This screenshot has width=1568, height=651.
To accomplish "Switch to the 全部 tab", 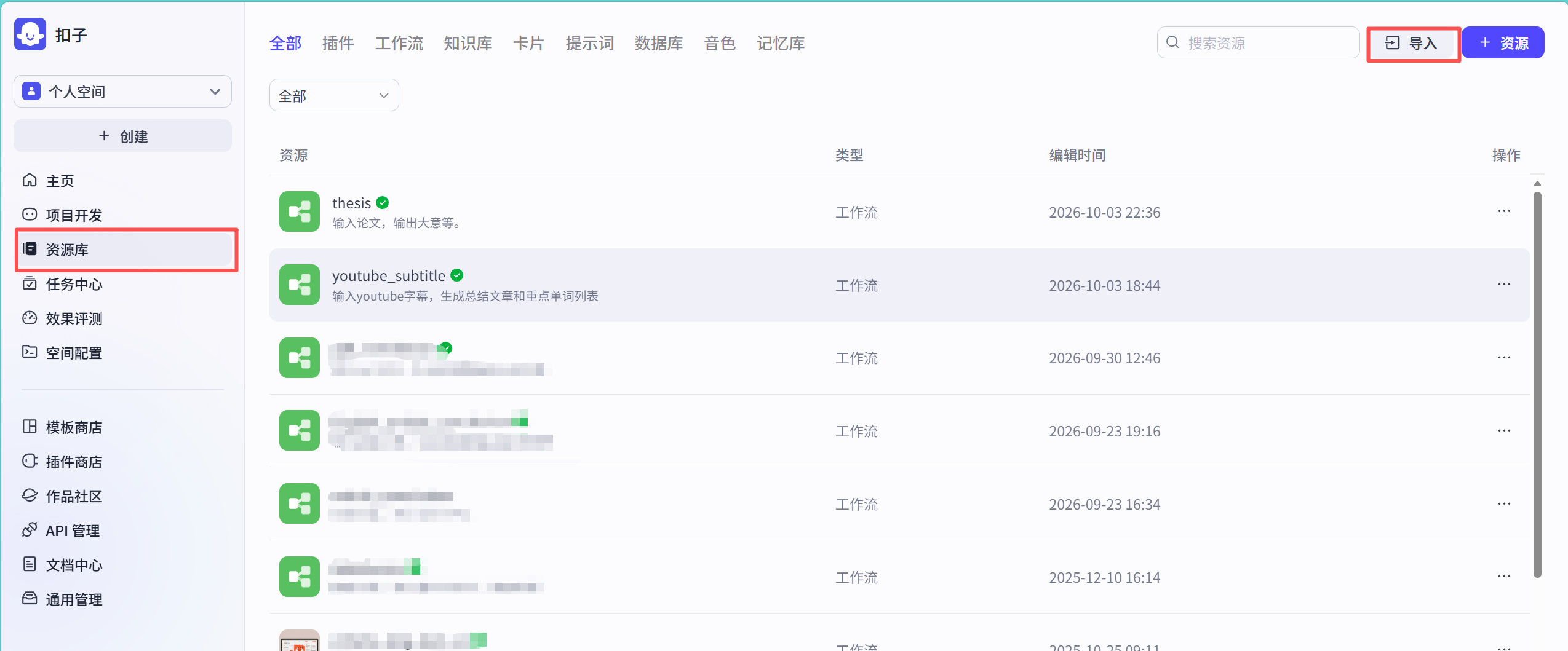I will 285,44.
